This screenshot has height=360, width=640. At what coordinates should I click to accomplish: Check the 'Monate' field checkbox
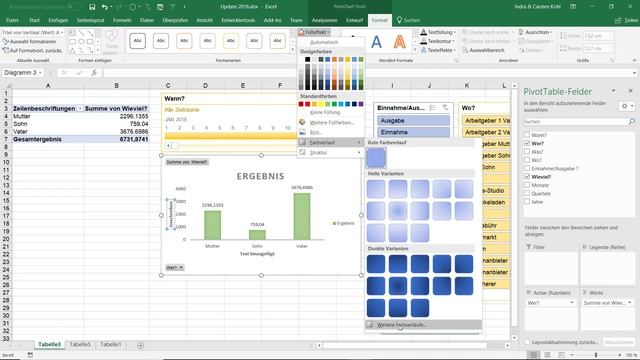pyautogui.click(x=527, y=185)
